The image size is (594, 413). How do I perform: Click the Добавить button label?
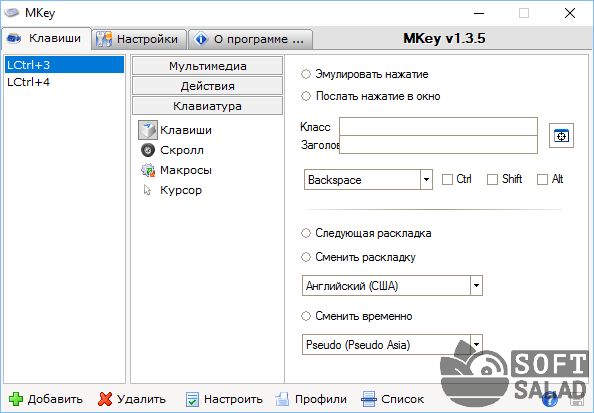coord(55,399)
